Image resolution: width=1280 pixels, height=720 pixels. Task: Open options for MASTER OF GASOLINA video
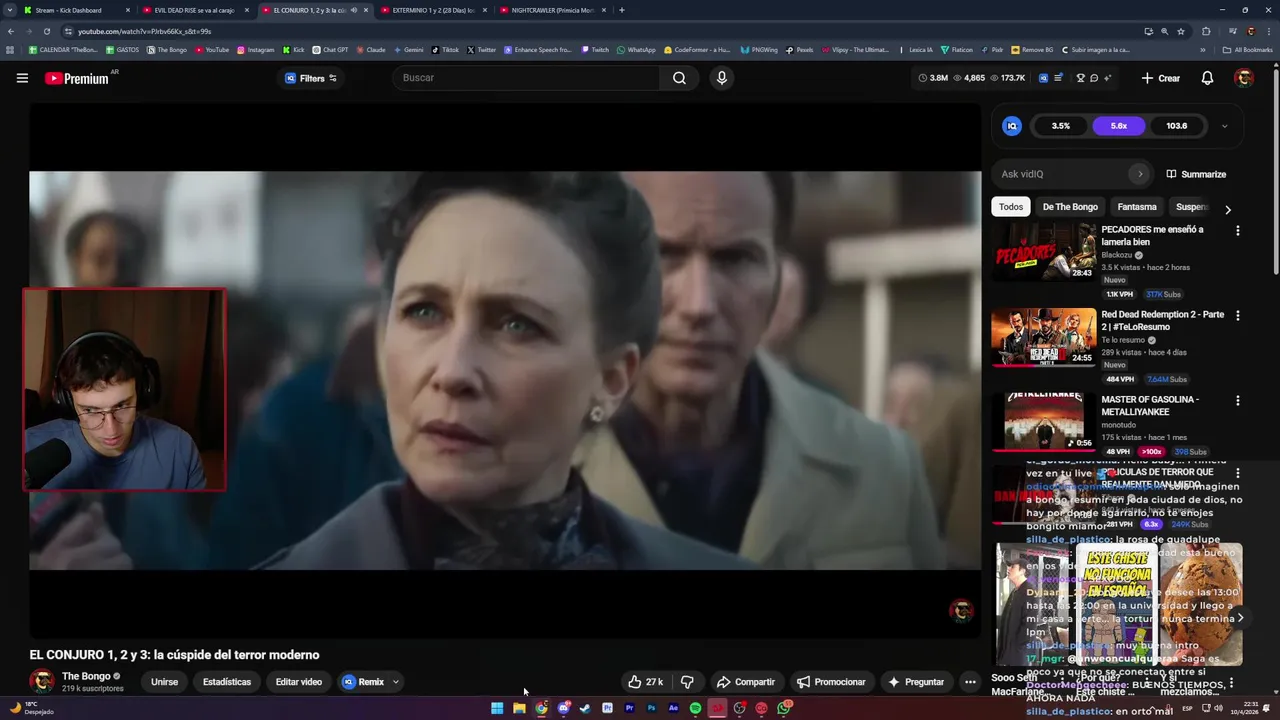tap(1238, 401)
